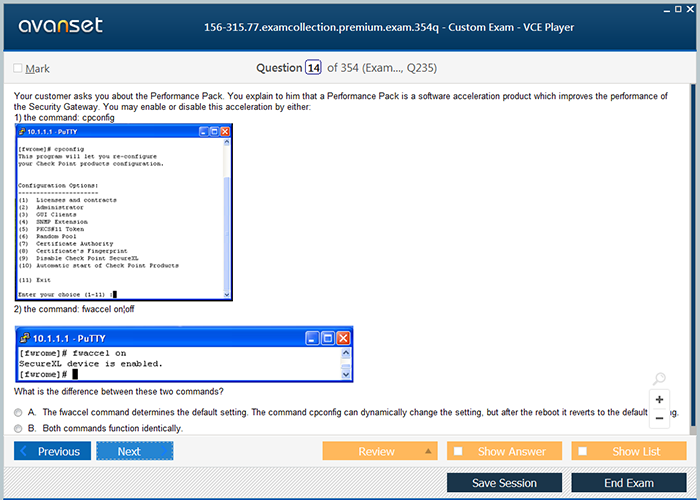The width and height of the screenshot is (700, 500).
Task: Click the question number 14 field
Action: (x=313, y=68)
